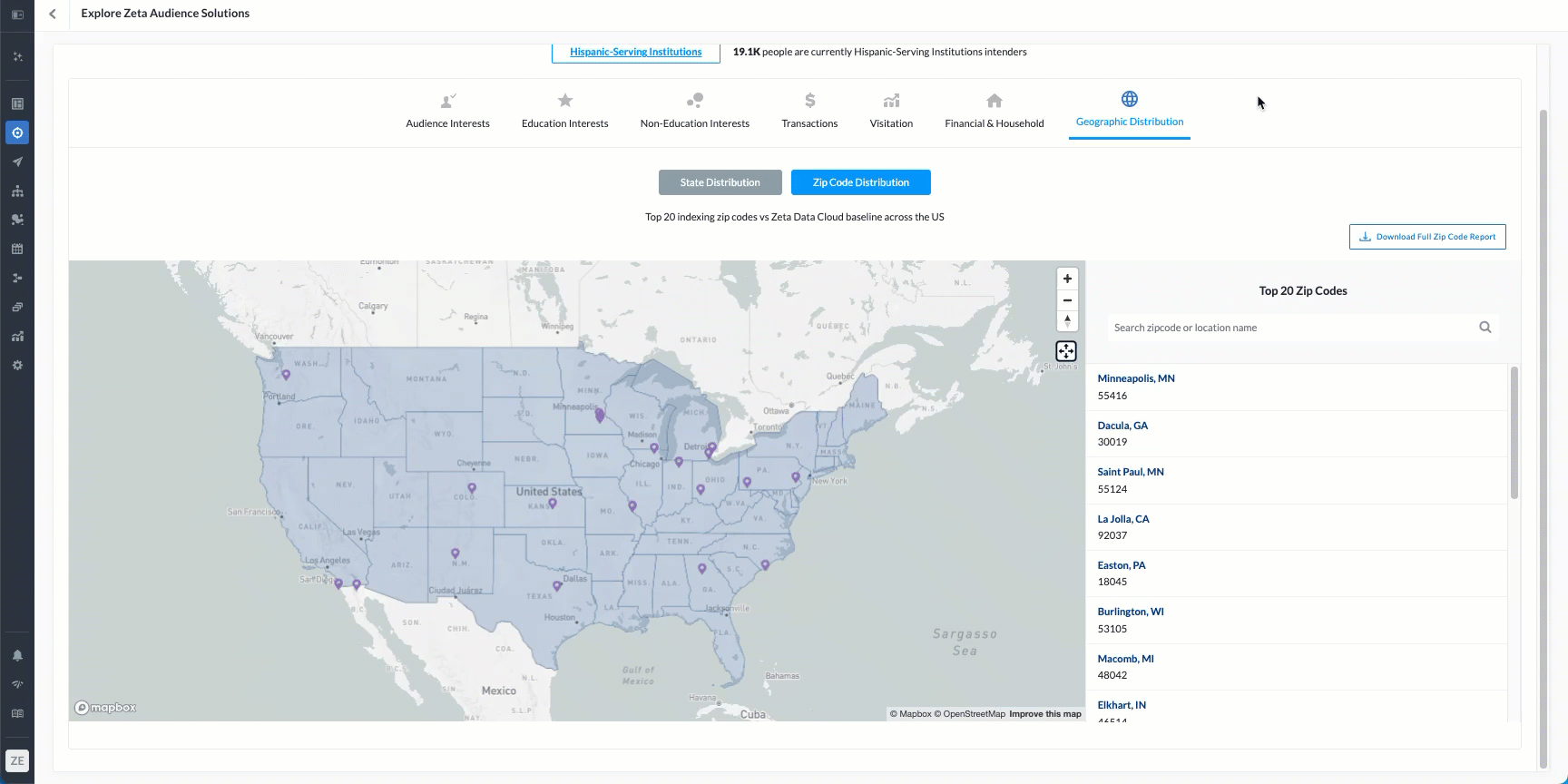Switch to State Distribution view
Image resolution: width=1568 pixels, height=784 pixels.
tap(720, 182)
